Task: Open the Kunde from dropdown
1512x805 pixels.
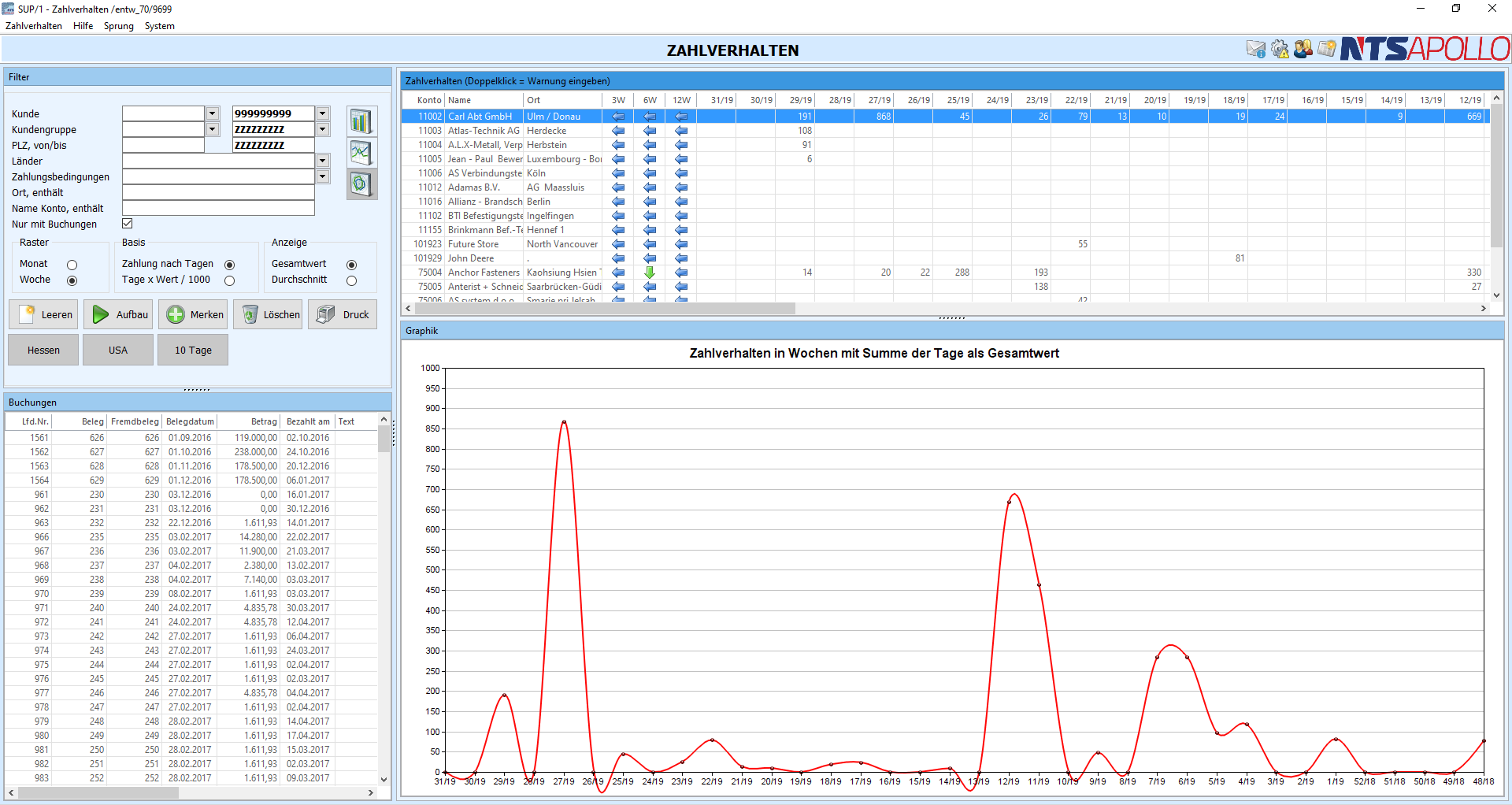Action: point(212,113)
